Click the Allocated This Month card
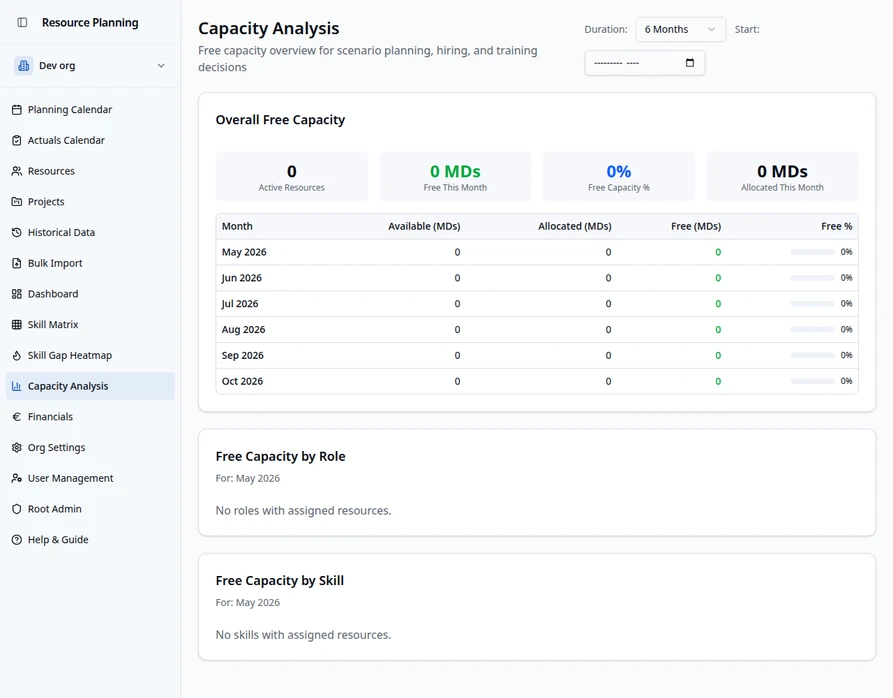This screenshot has width=893, height=698. [x=782, y=176]
